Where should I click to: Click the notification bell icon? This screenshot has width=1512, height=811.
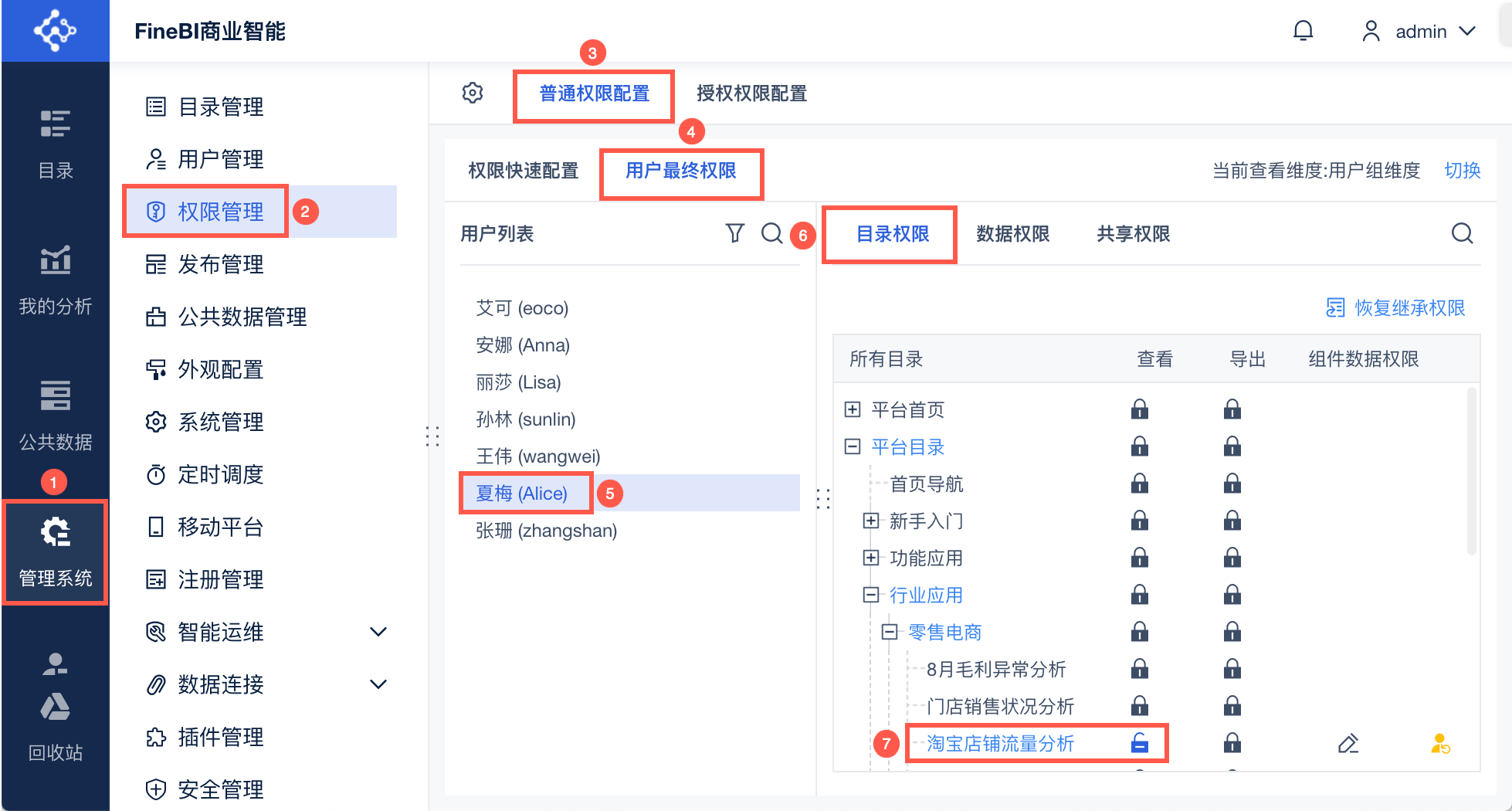1303,31
